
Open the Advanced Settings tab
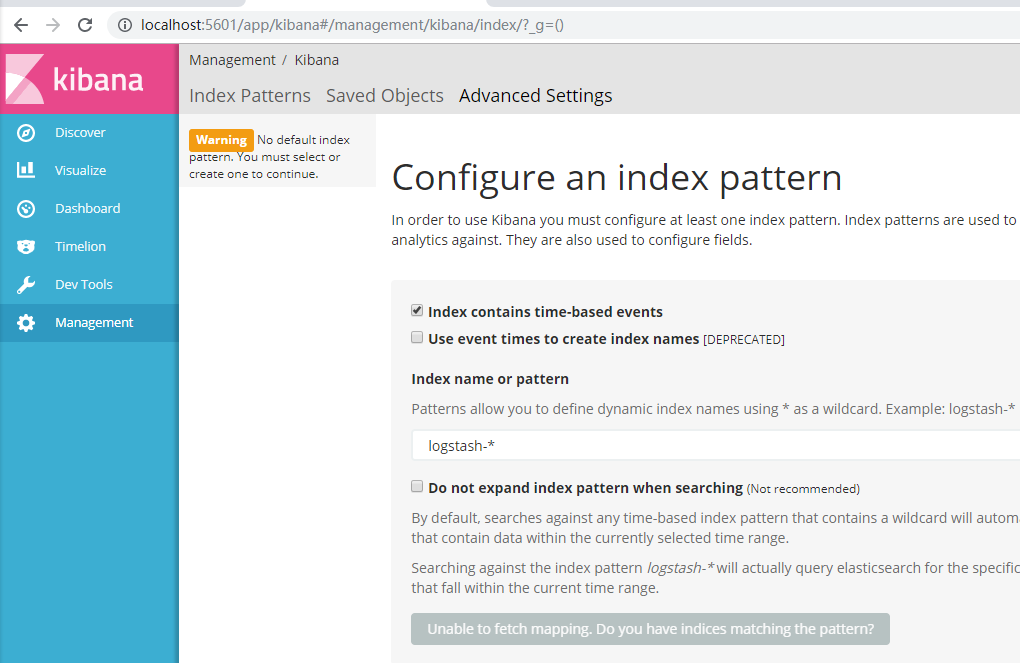(x=535, y=96)
